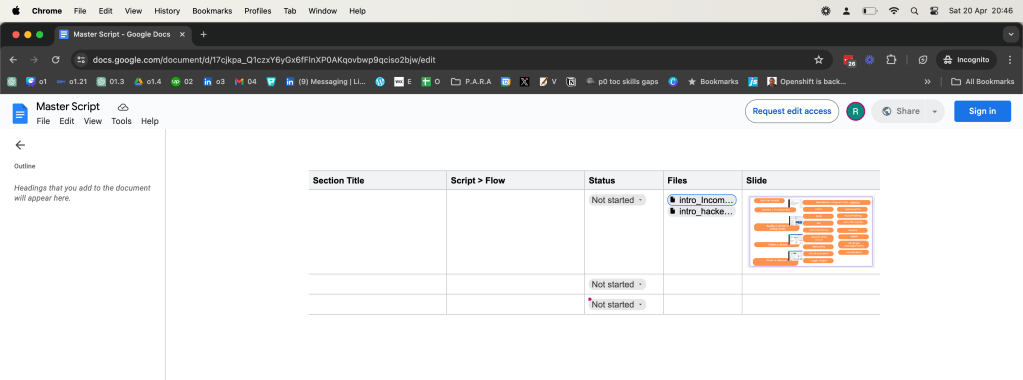Click the red extension with badge 26
Screen dimensions: 1023x380
tap(849, 60)
